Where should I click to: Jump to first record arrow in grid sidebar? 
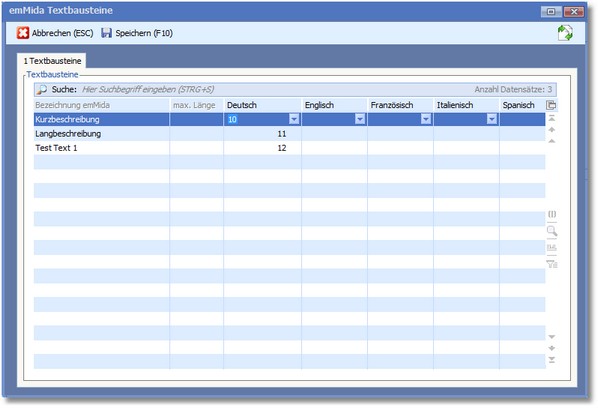click(x=551, y=118)
